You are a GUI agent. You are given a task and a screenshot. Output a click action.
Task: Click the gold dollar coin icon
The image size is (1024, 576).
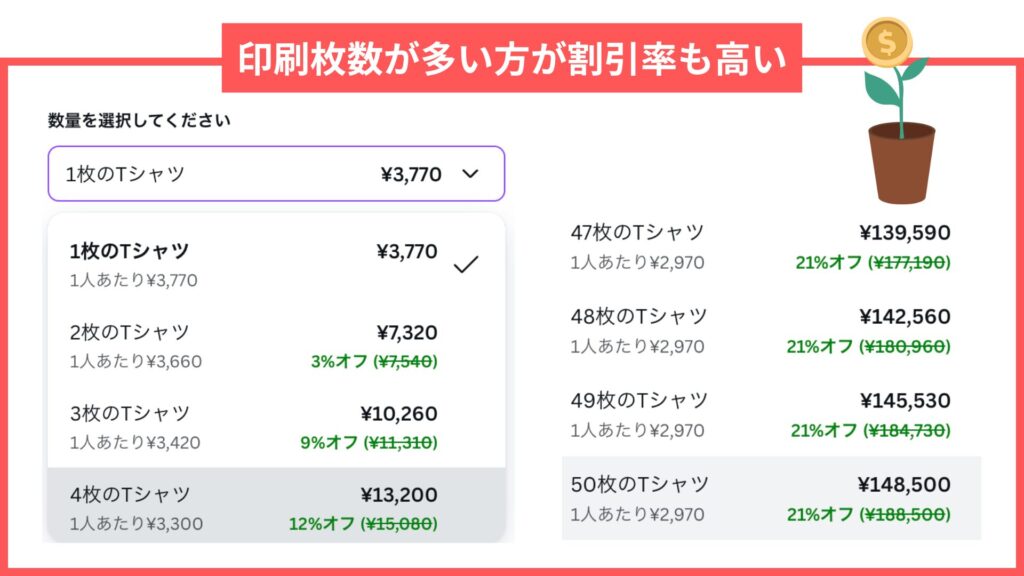[887, 42]
